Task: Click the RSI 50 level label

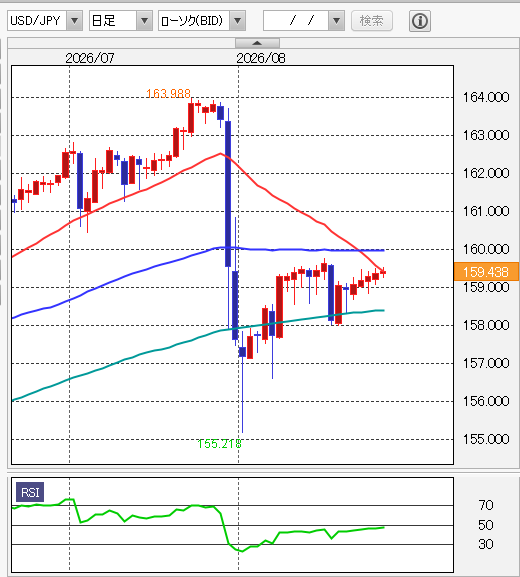Action: click(486, 525)
